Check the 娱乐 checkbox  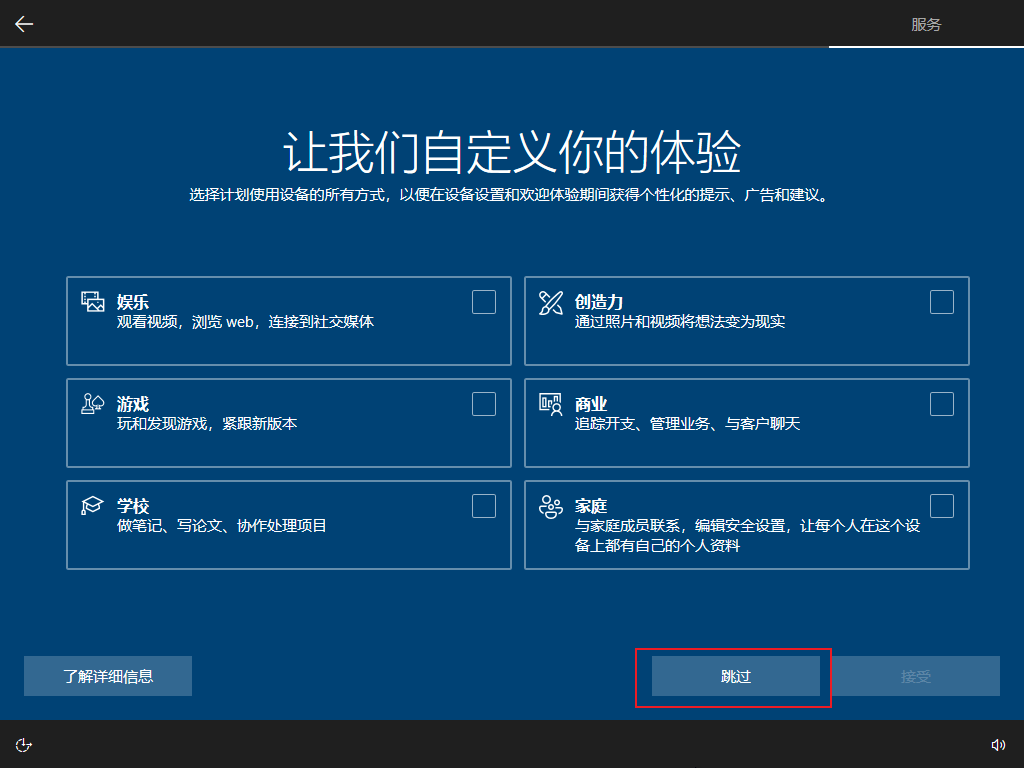click(484, 302)
